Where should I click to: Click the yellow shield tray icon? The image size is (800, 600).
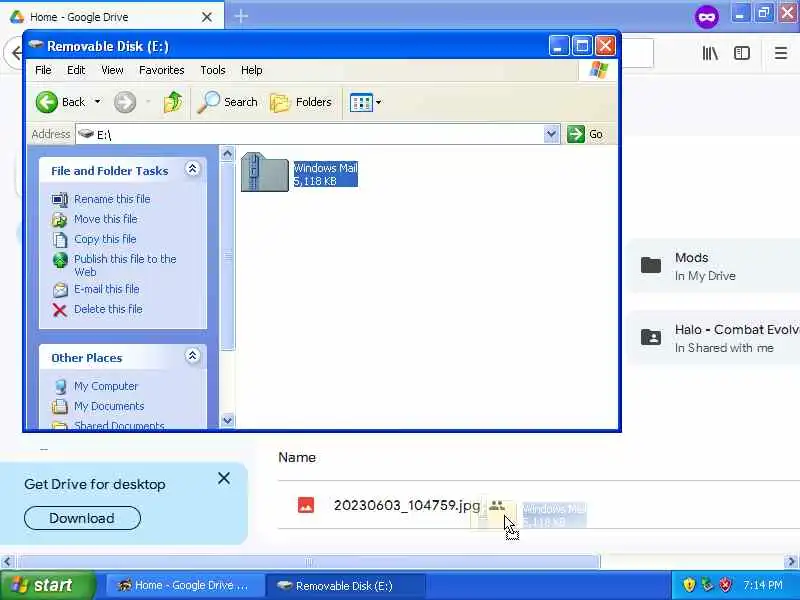689,585
